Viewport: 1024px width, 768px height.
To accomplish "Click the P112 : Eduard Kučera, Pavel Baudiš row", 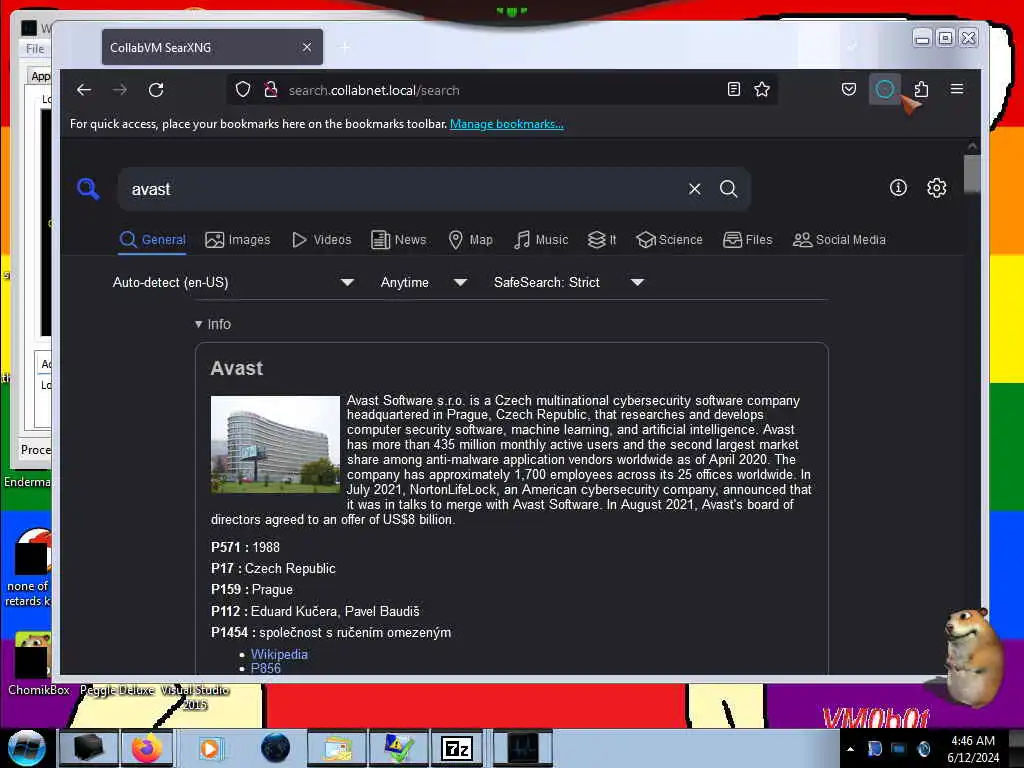I will pos(315,611).
